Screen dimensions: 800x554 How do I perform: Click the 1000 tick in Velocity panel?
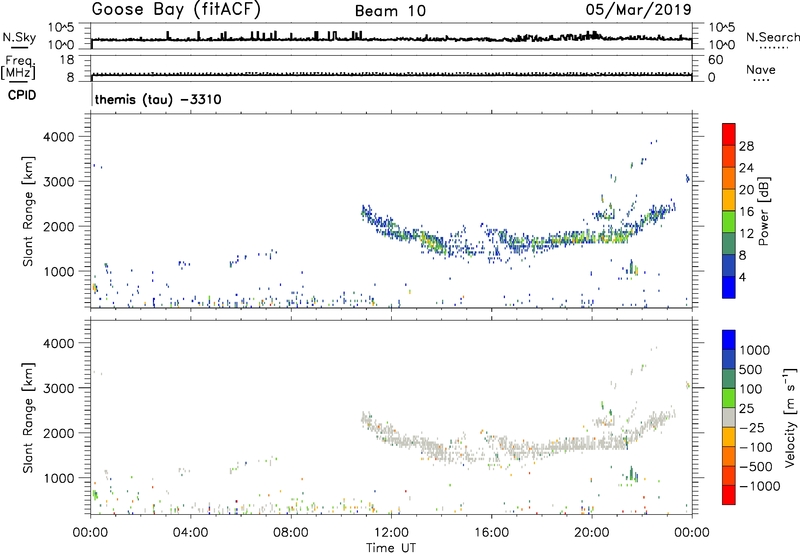click(x=59, y=478)
